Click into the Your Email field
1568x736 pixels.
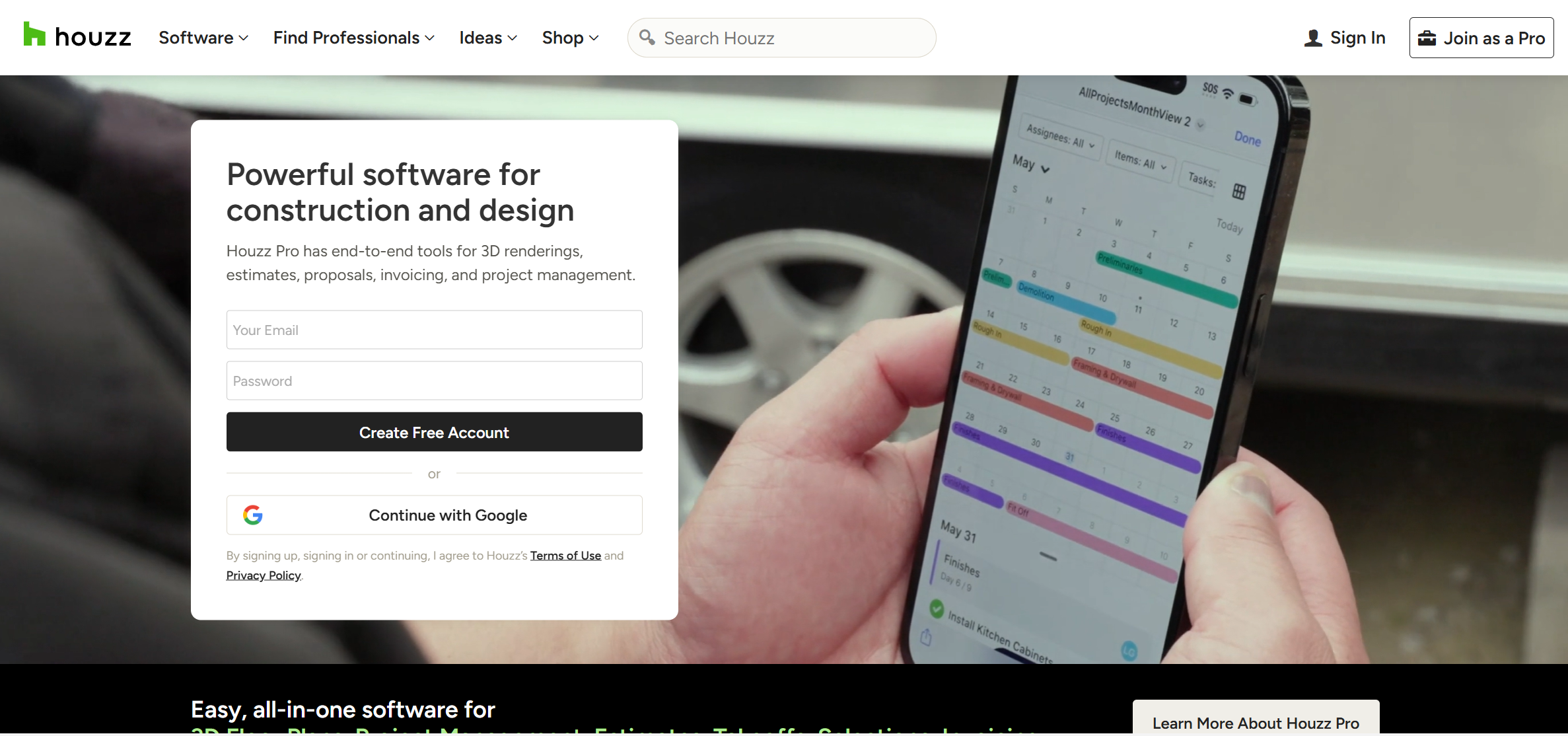pyautogui.click(x=434, y=330)
